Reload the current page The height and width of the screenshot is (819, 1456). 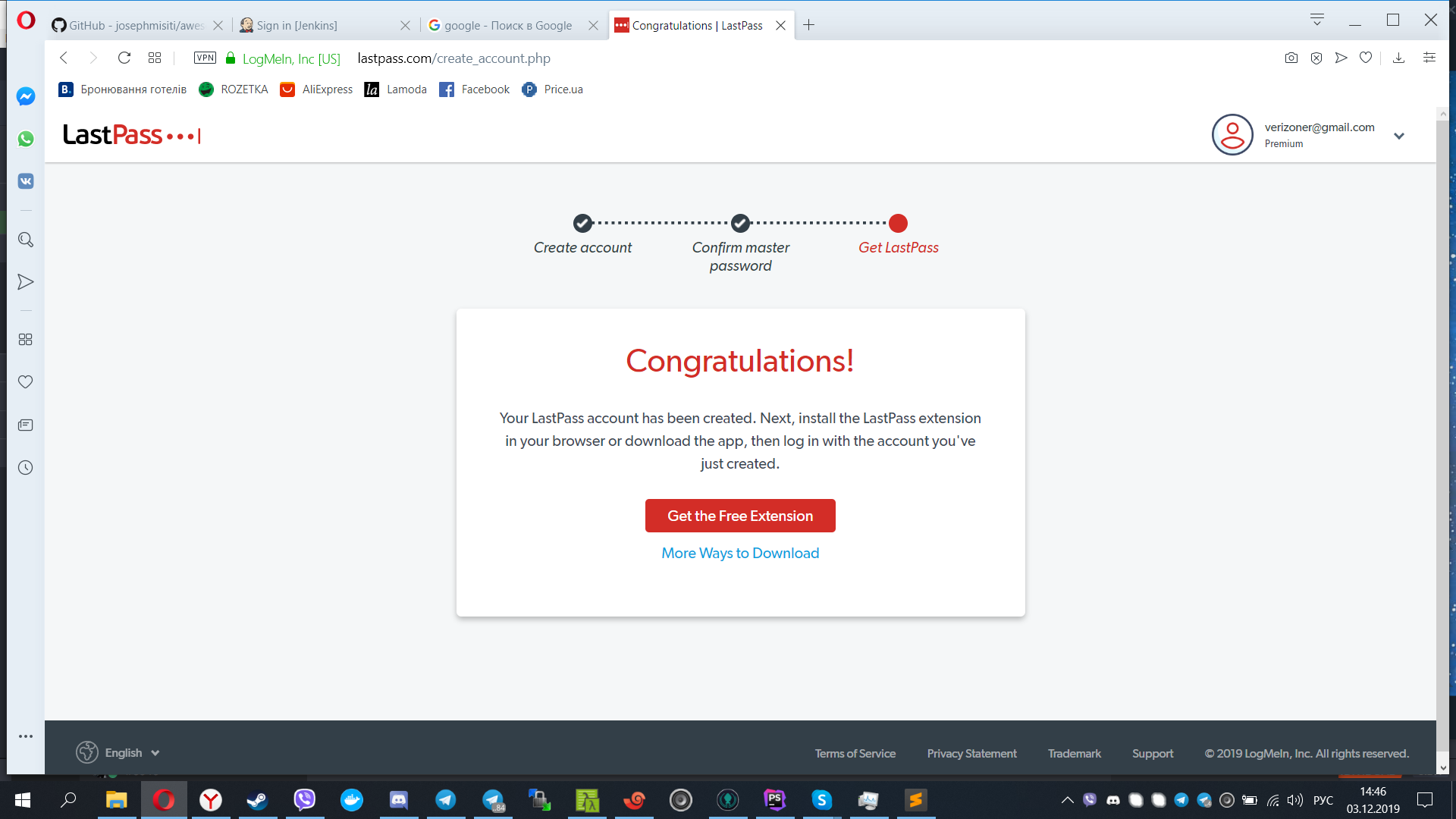[x=124, y=58]
